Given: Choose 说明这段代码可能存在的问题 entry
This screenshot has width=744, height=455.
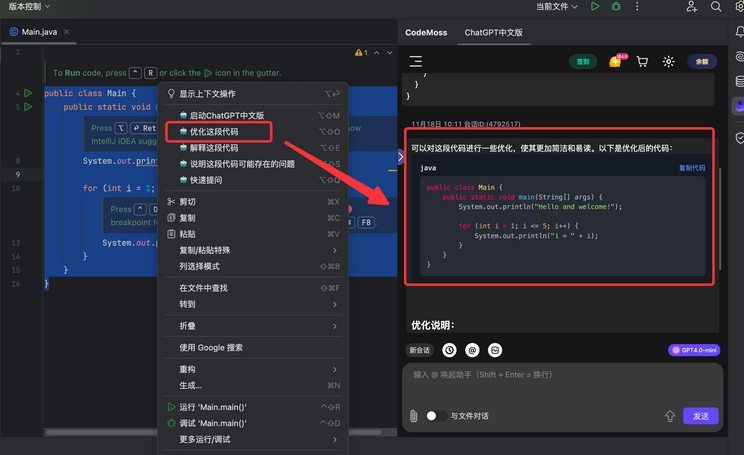Looking at the screenshot, I should [x=253, y=164].
